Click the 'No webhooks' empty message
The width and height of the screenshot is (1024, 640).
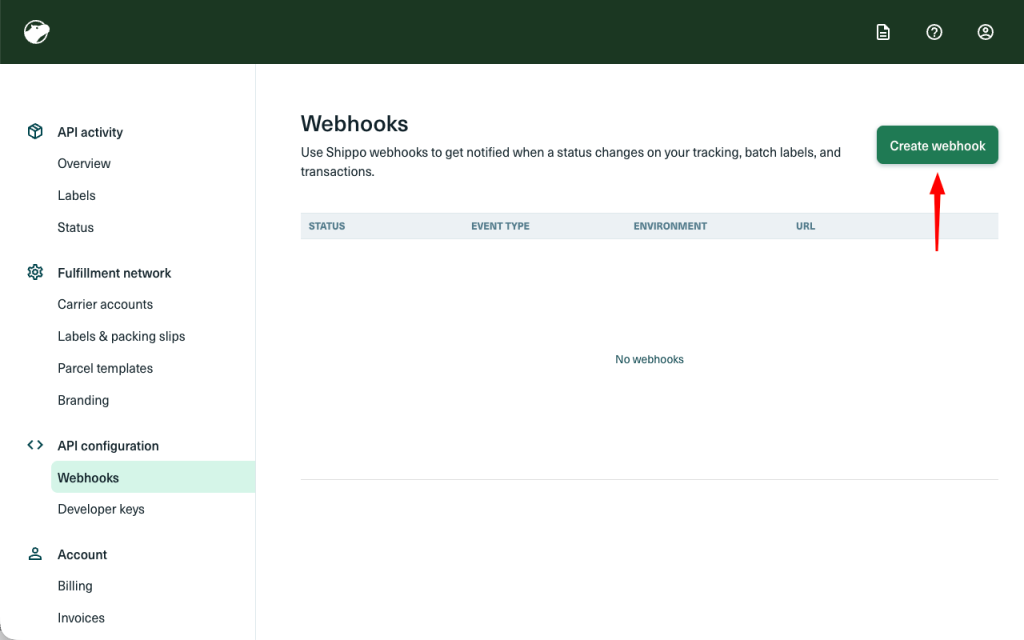[x=649, y=359]
